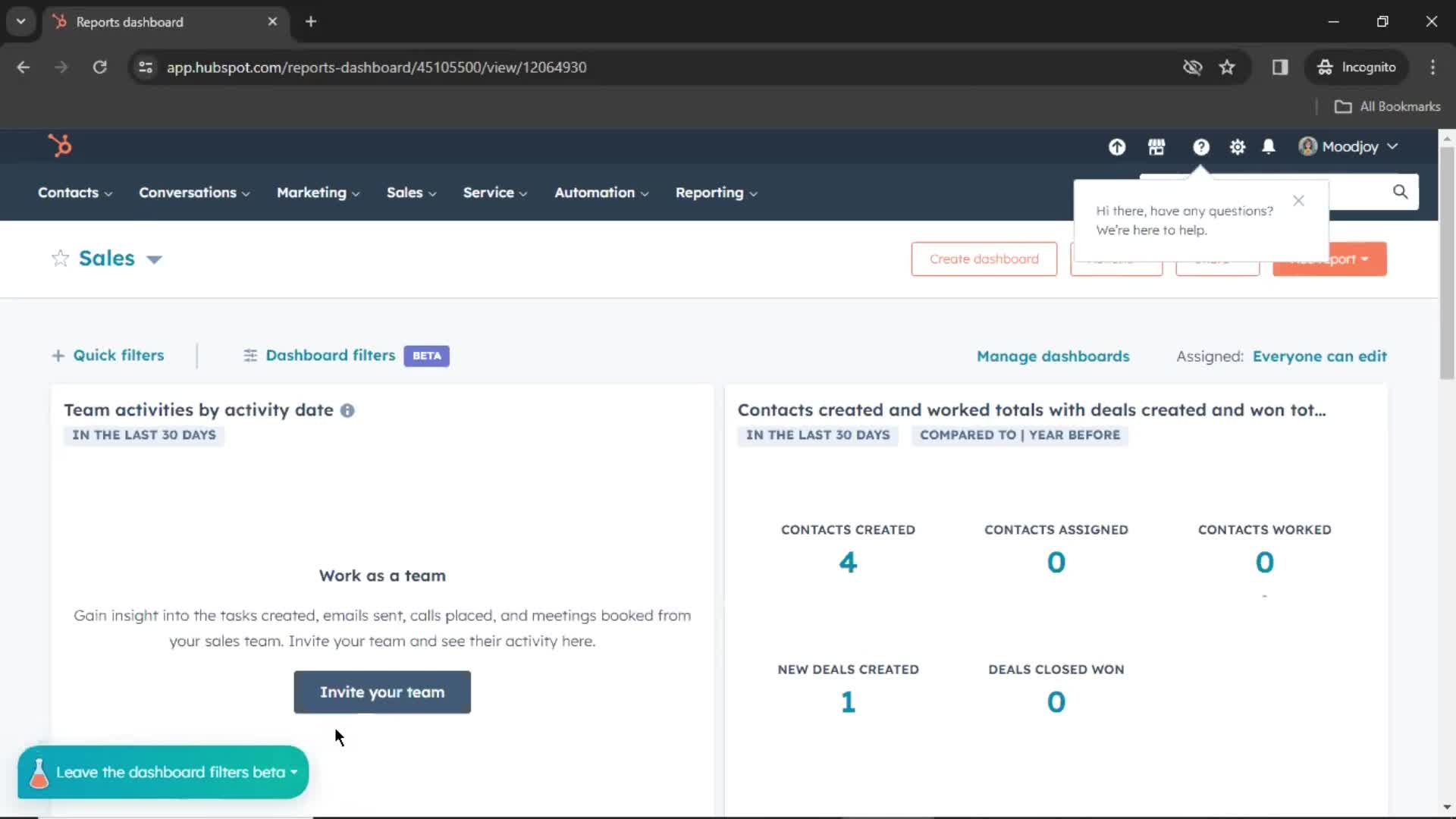Image resolution: width=1456 pixels, height=819 pixels.
Task: Open the Settings gear icon
Action: [1237, 147]
